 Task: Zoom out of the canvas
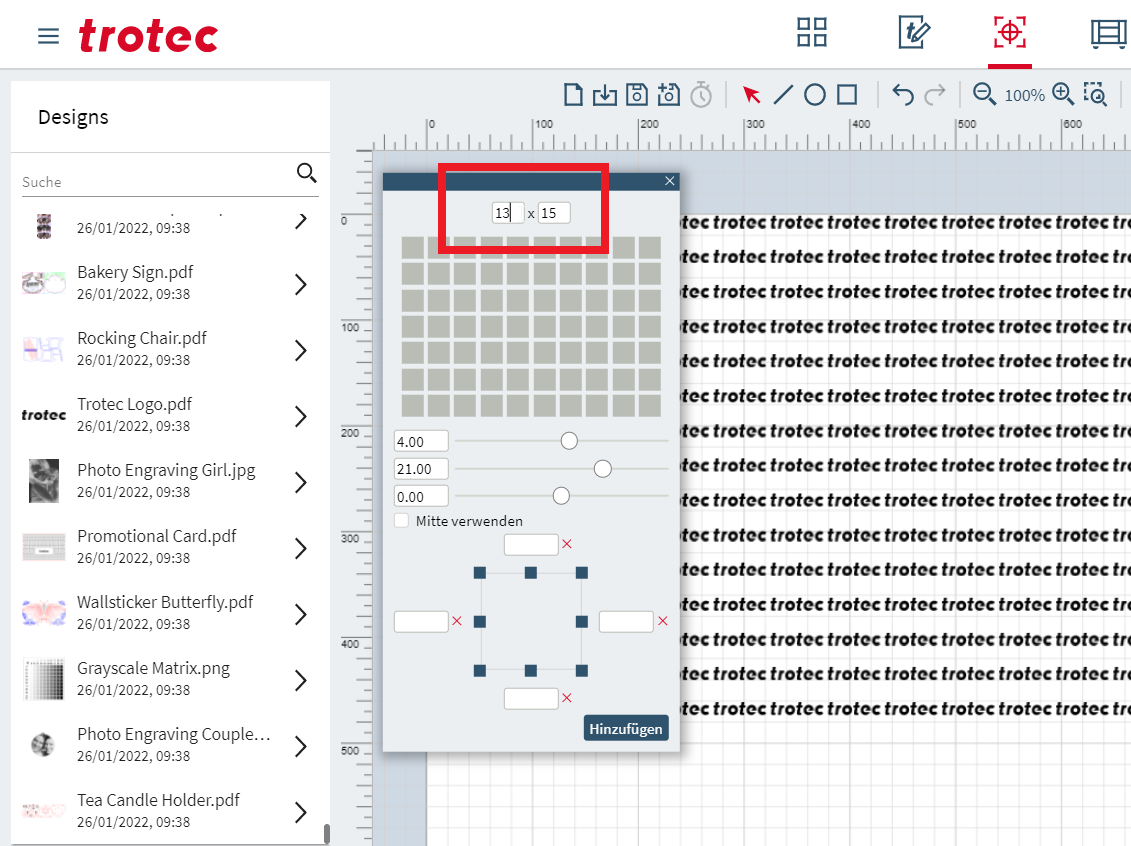click(984, 95)
